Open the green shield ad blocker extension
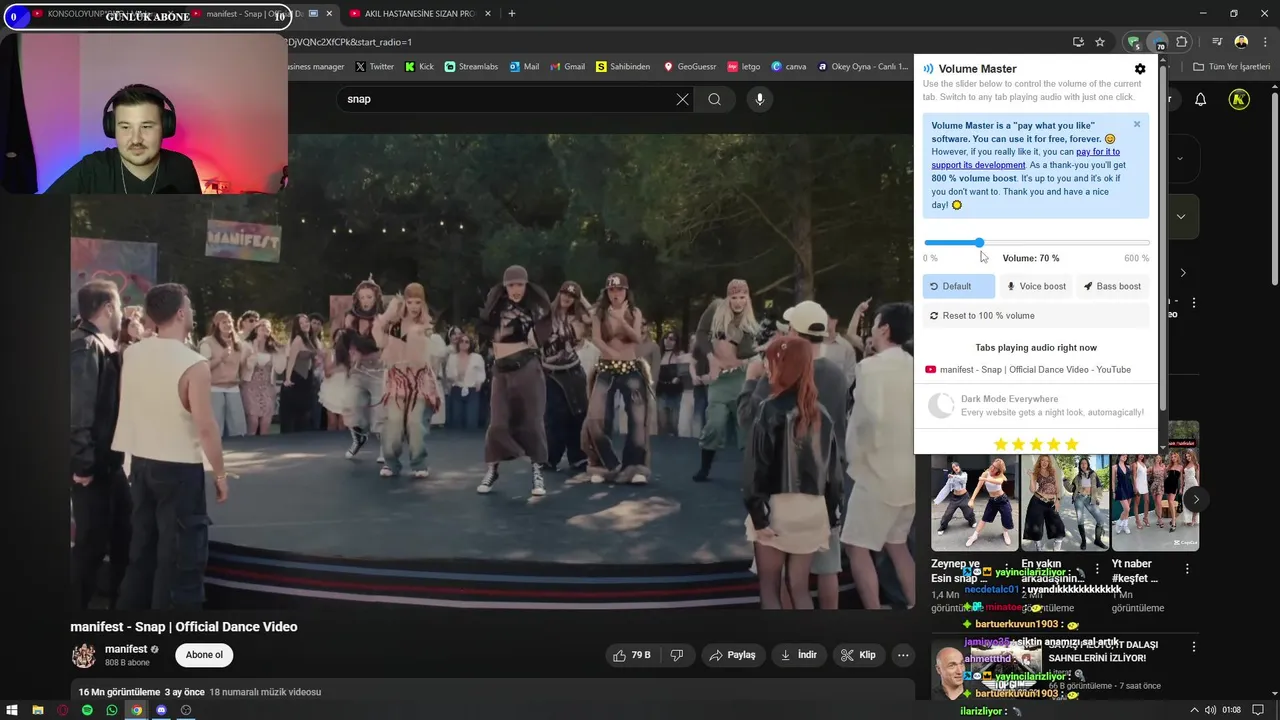Screen dimensions: 1280x720 point(1133,42)
